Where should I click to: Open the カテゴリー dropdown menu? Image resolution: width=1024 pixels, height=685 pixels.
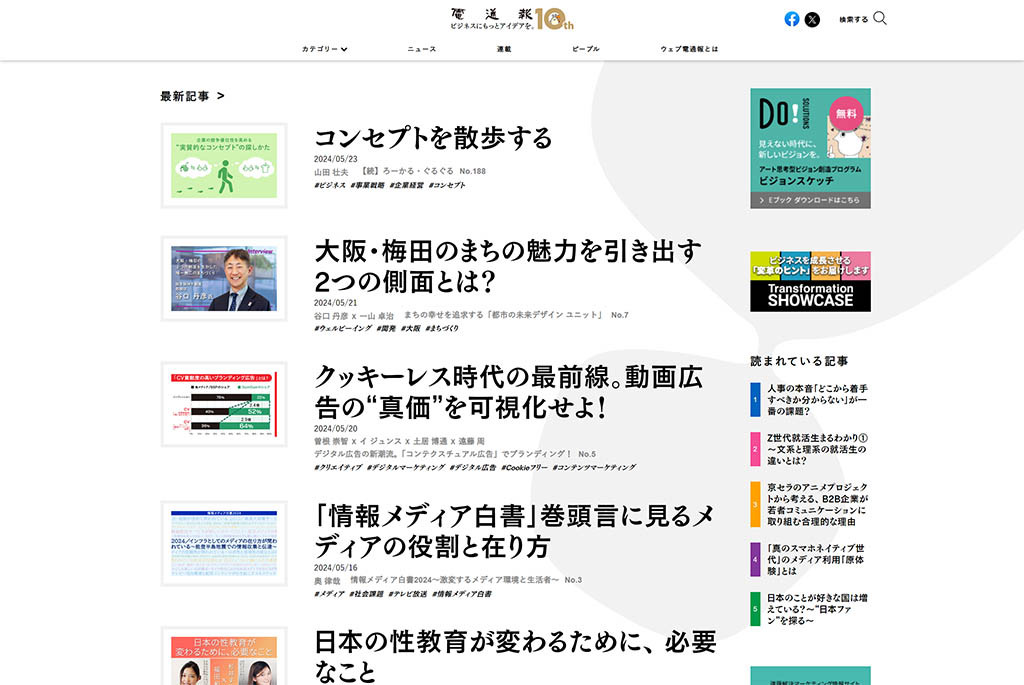(322, 47)
